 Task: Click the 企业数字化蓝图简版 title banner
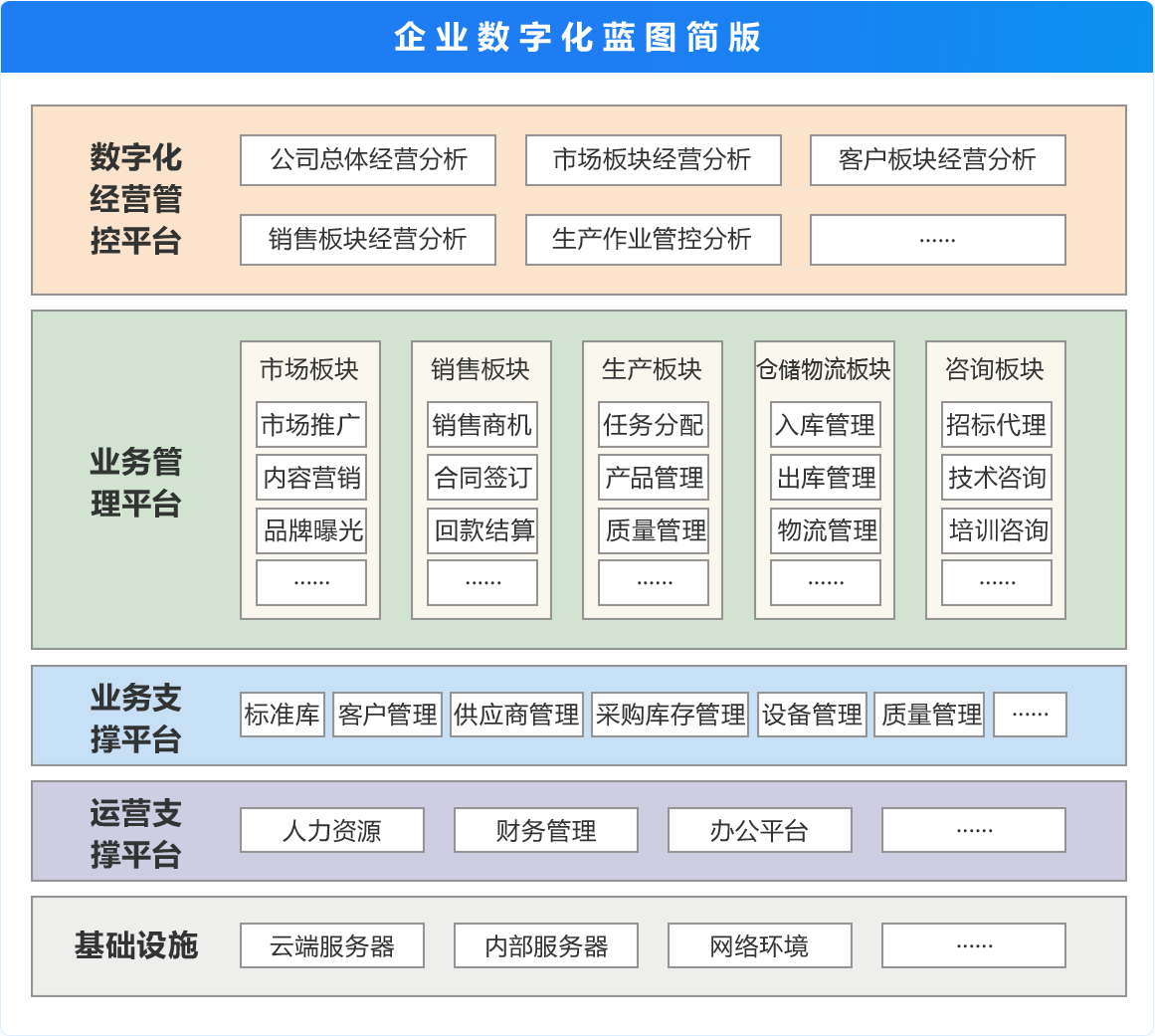coord(577,37)
